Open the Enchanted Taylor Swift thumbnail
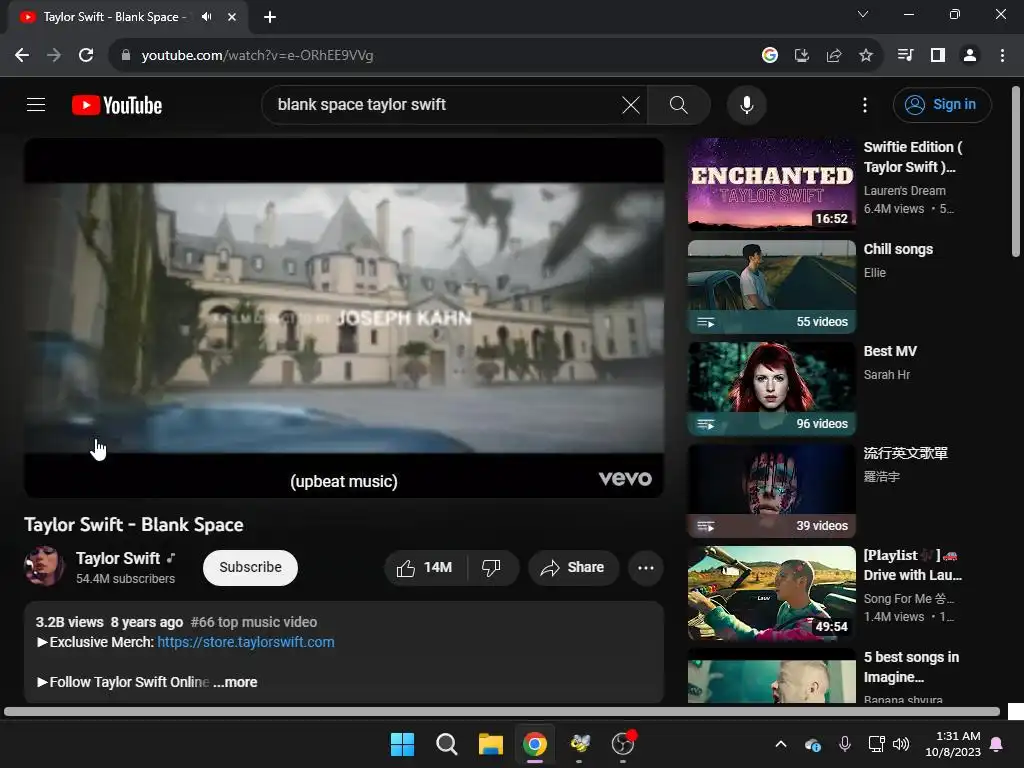The height and width of the screenshot is (768, 1024). (x=771, y=184)
